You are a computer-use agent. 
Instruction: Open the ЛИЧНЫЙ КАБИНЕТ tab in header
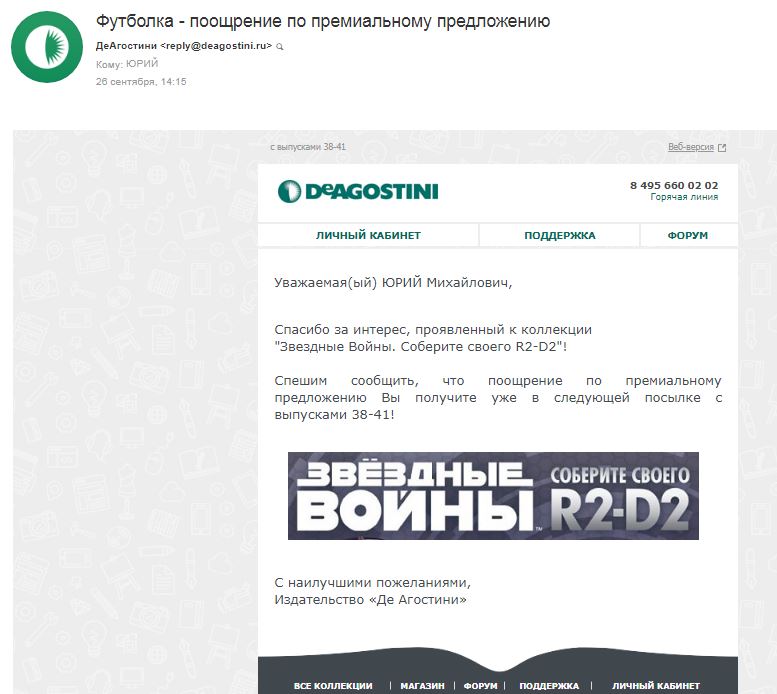click(368, 235)
